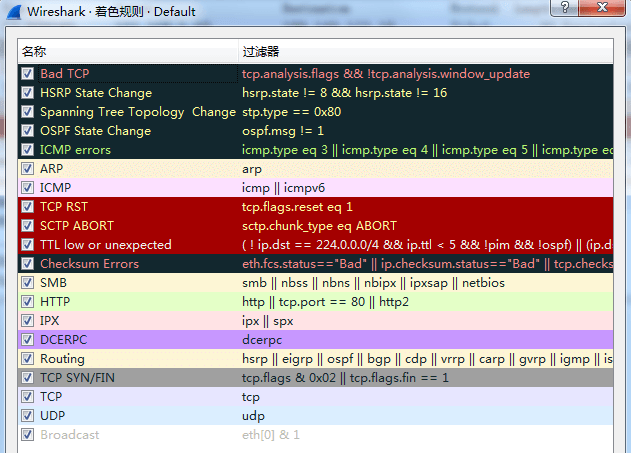
Task: Click filter icmp || icmpv6
Action: 283,188
